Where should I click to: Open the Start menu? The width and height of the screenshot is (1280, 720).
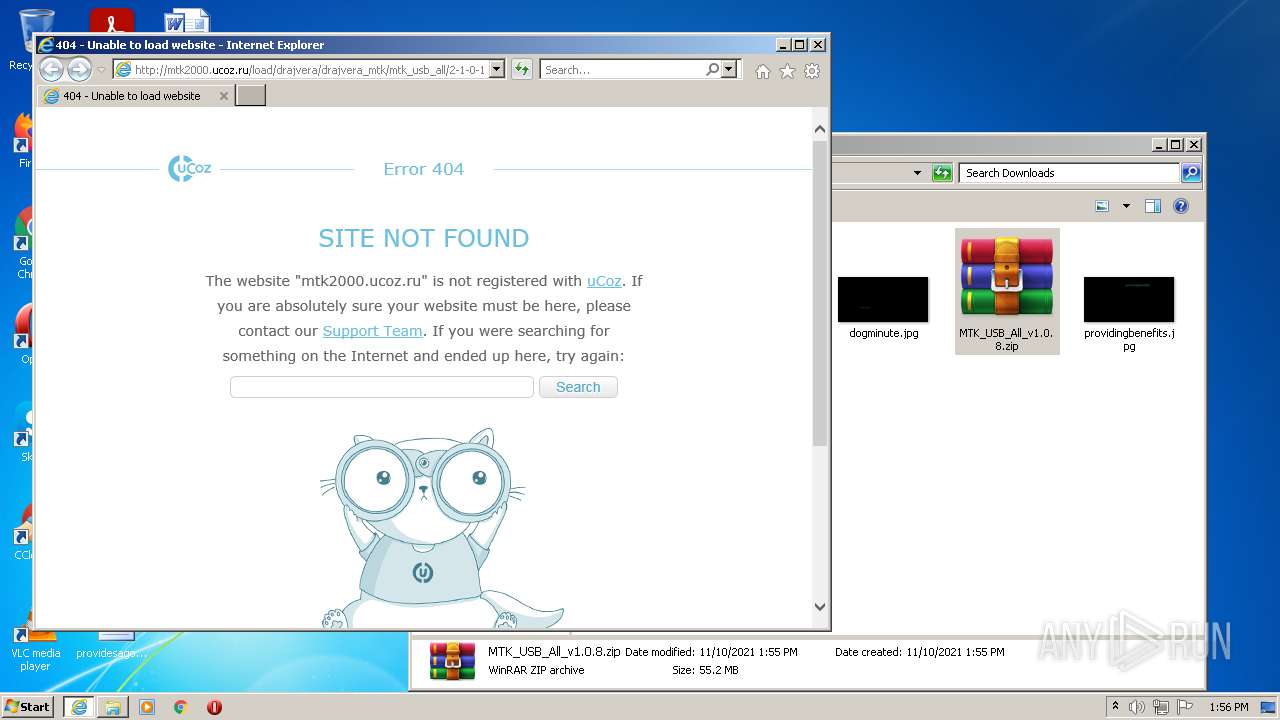coord(28,707)
